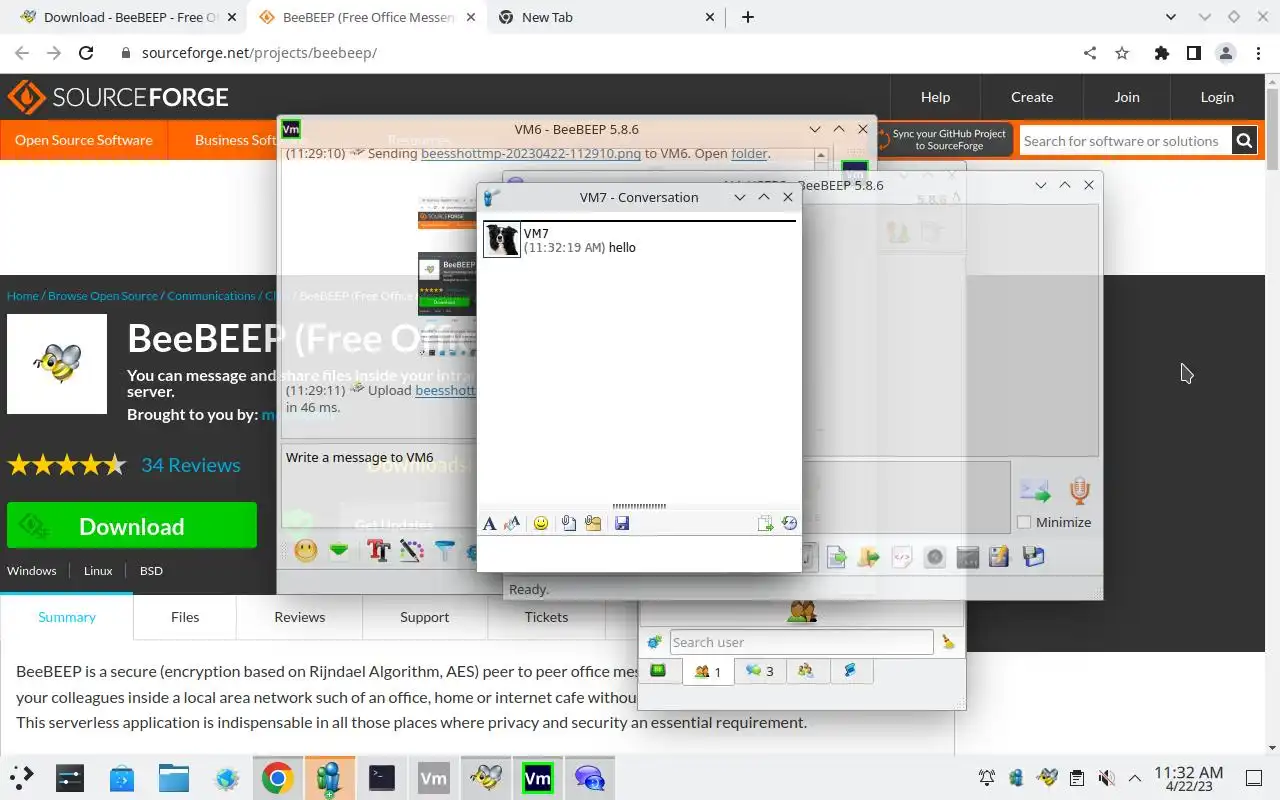Click the send folder icon in BeeBEEP toolbar

[868, 557]
